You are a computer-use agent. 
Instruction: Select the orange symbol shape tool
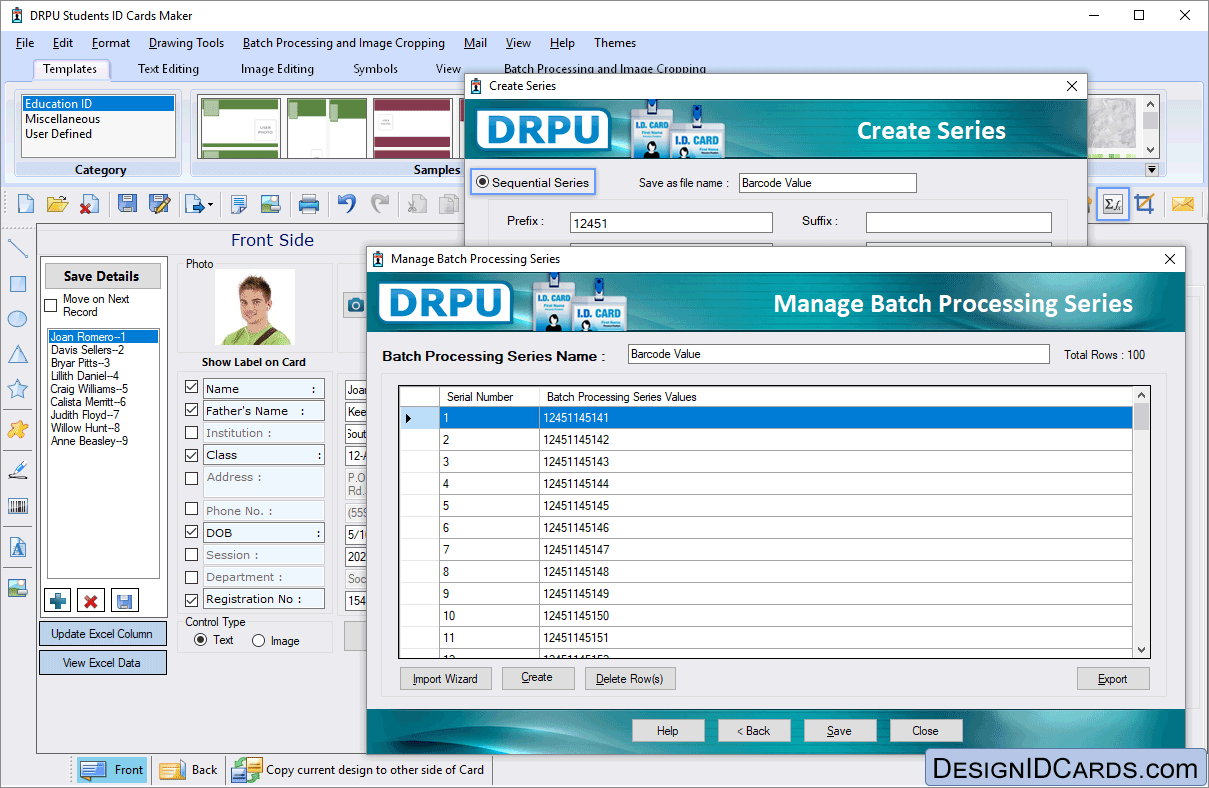[17, 429]
